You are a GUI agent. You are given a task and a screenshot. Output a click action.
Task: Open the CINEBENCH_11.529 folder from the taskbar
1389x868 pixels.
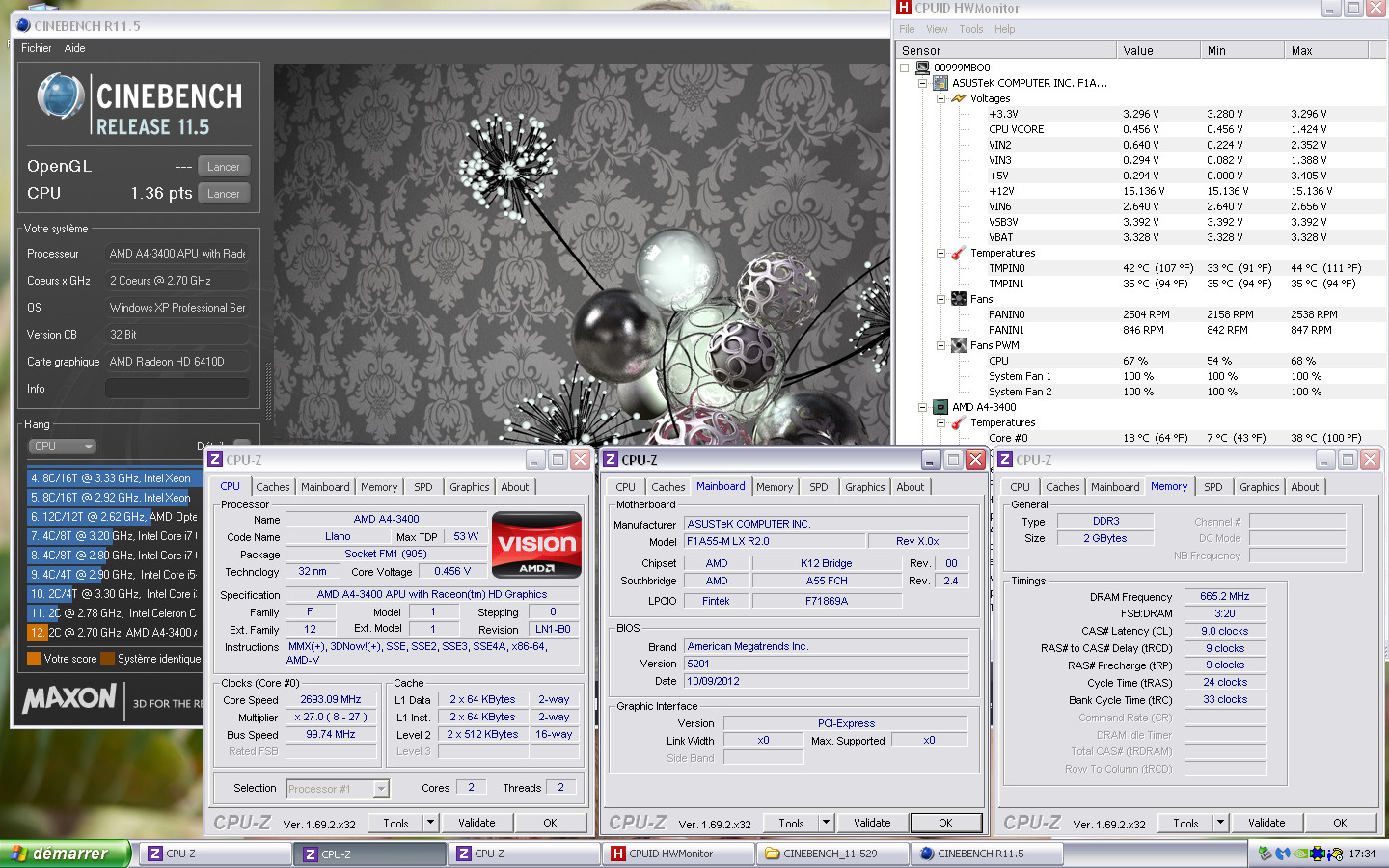[x=833, y=854]
